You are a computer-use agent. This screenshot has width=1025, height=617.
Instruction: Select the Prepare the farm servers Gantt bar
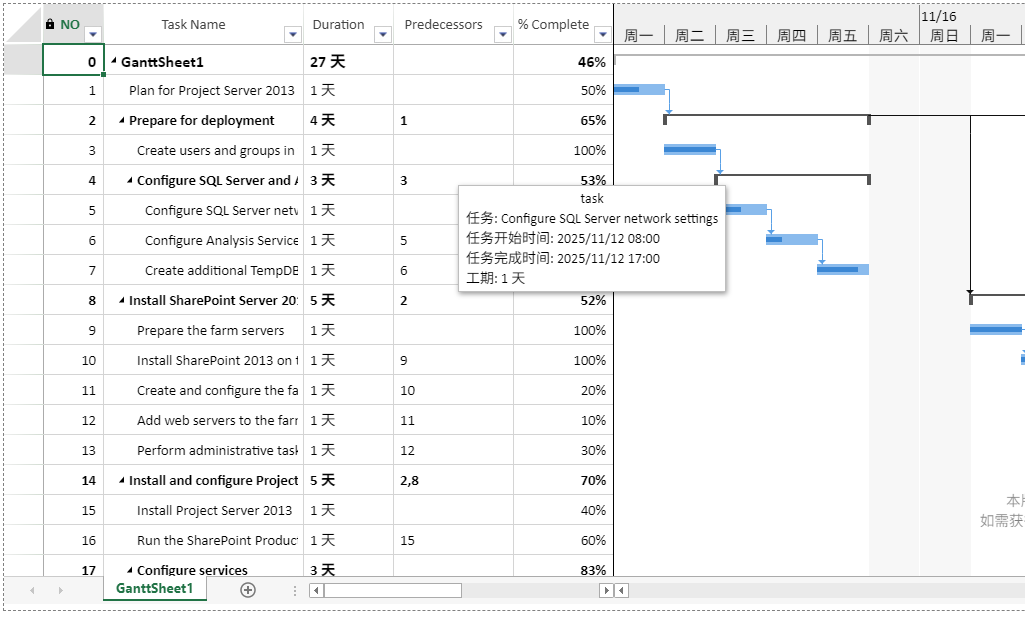click(x=996, y=329)
